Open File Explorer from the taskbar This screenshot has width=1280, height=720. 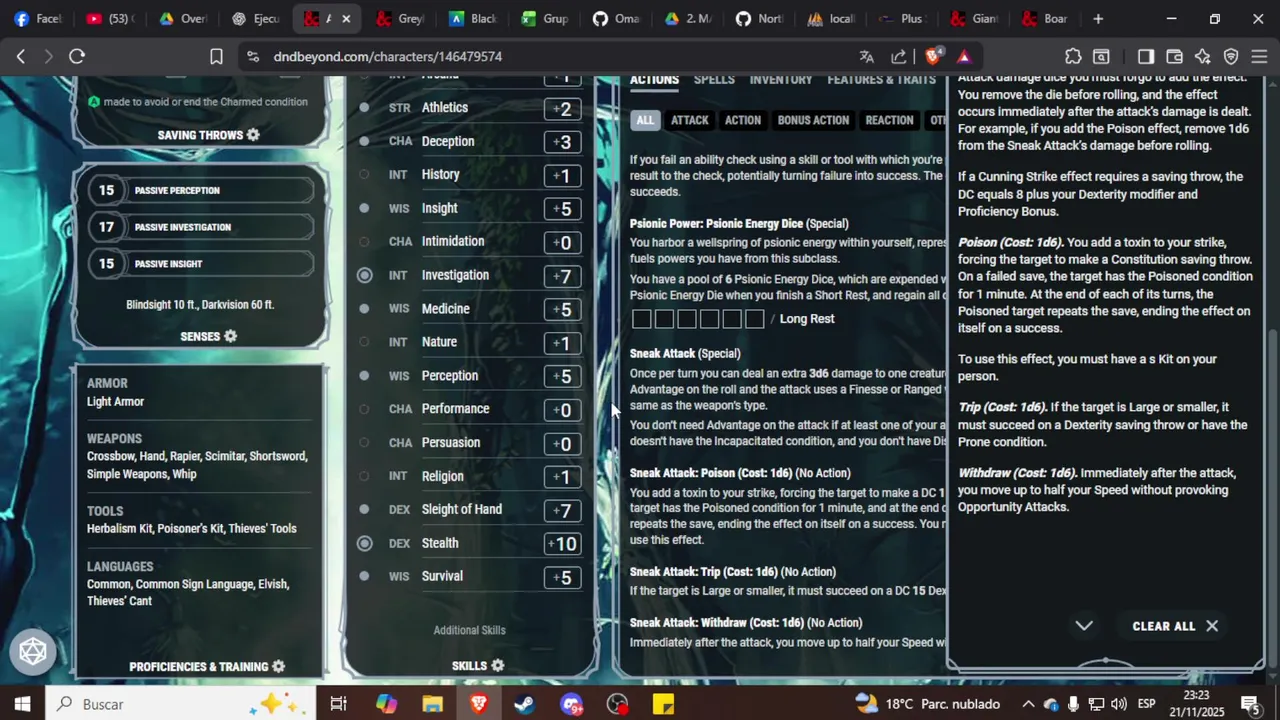click(432, 704)
